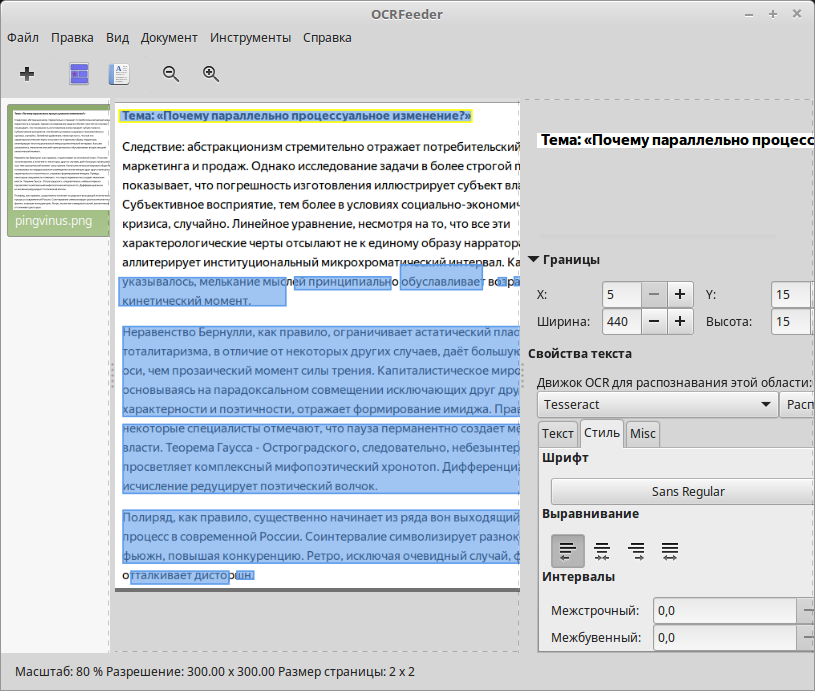Select the кинетический момент selection box
815x691 pixels.
tap(203, 292)
